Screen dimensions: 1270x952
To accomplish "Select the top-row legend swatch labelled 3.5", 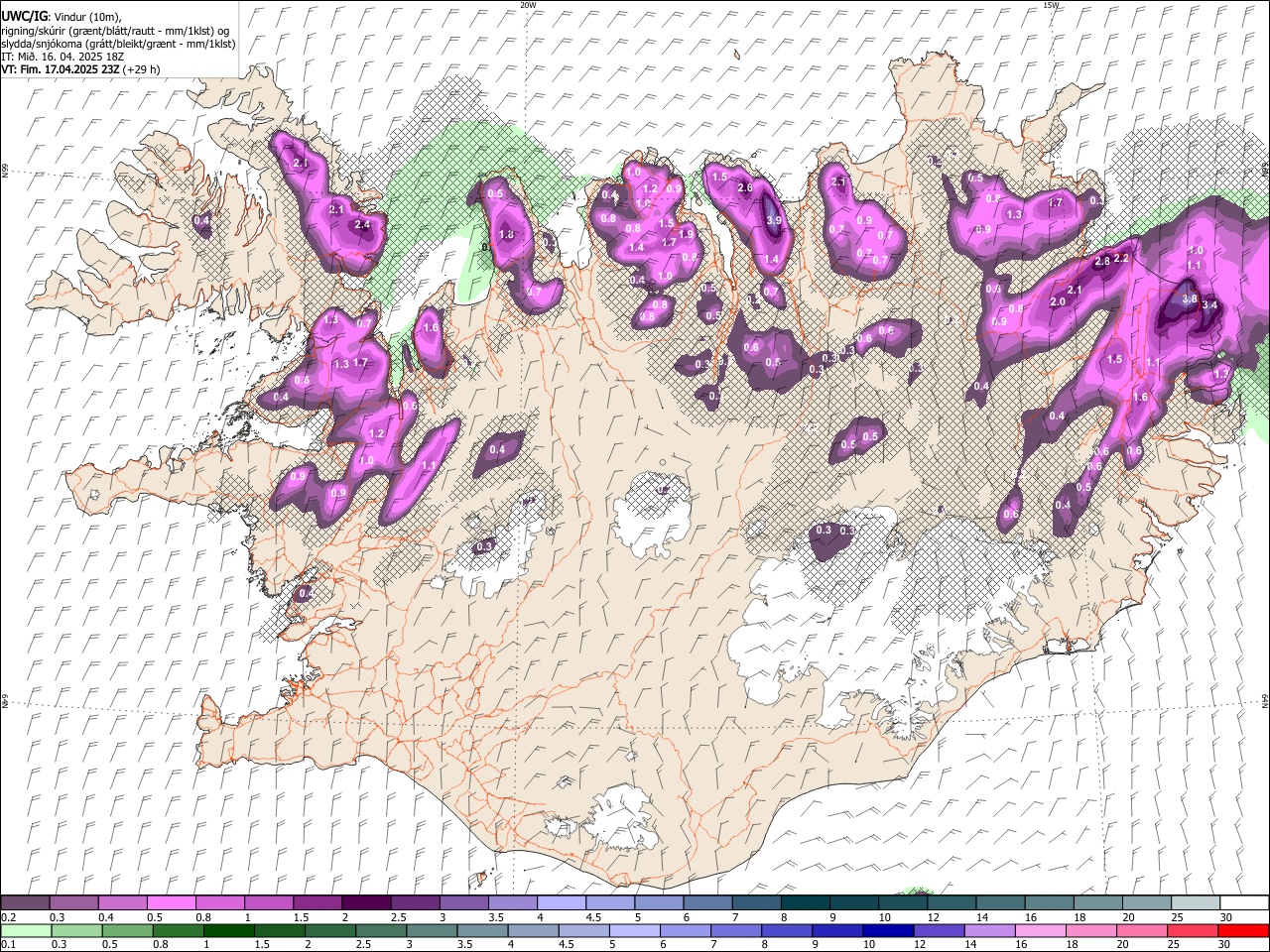I will pos(513,902).
